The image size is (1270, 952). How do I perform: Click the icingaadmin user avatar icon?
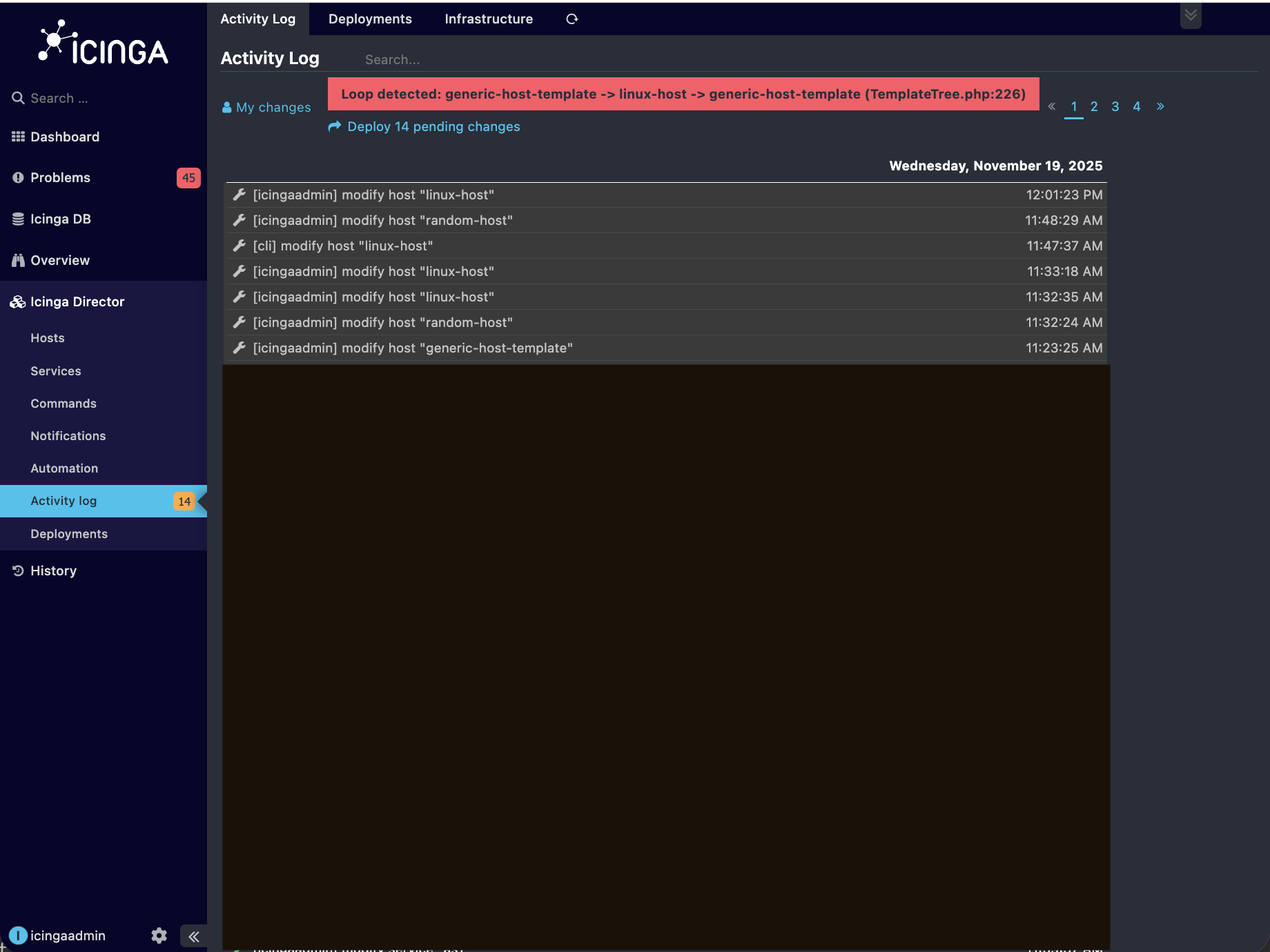pos(18,935)
